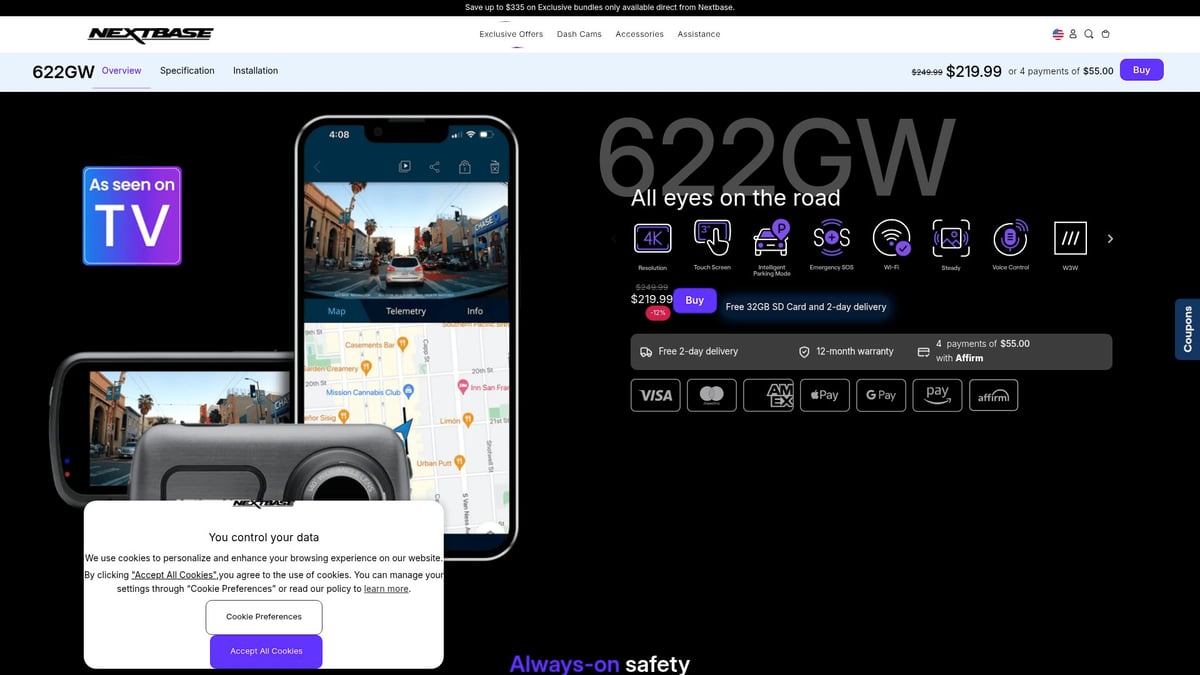Open the Cookie Preferences dialog
This screenshot has width=1200, height=675.
[x=263, y=617]
